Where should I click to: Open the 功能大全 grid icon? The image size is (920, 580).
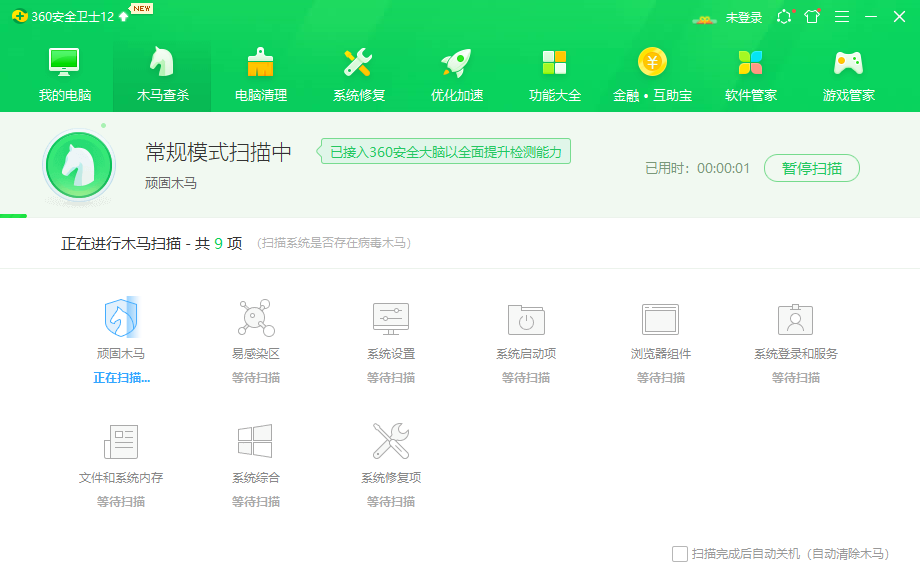(554, 64)
